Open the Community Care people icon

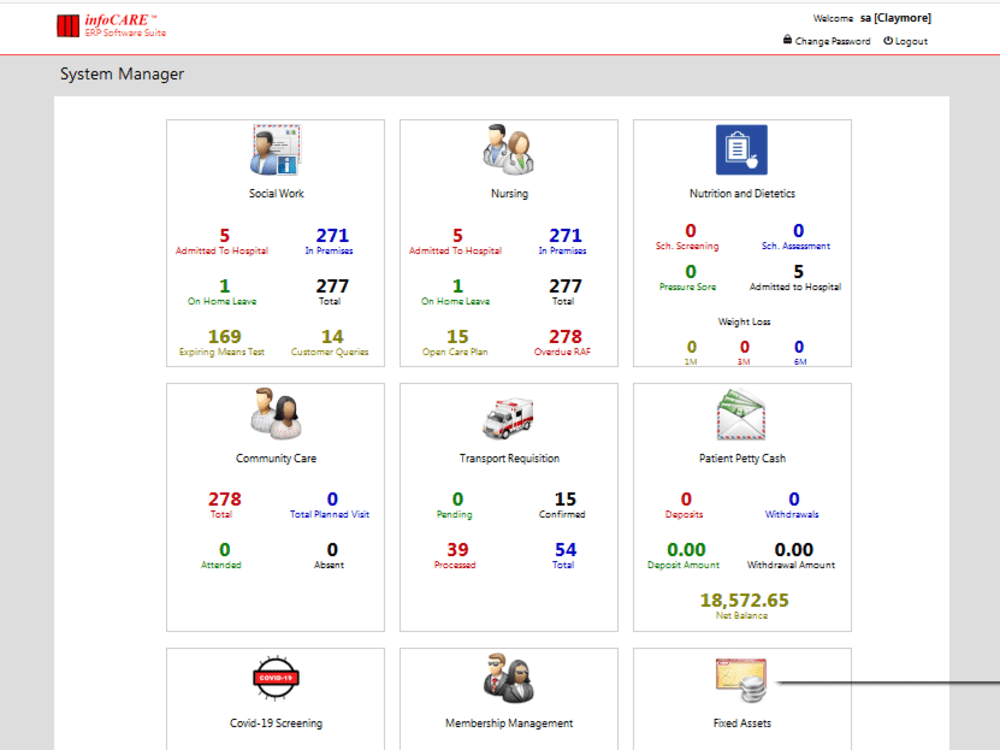click(276, 414)
